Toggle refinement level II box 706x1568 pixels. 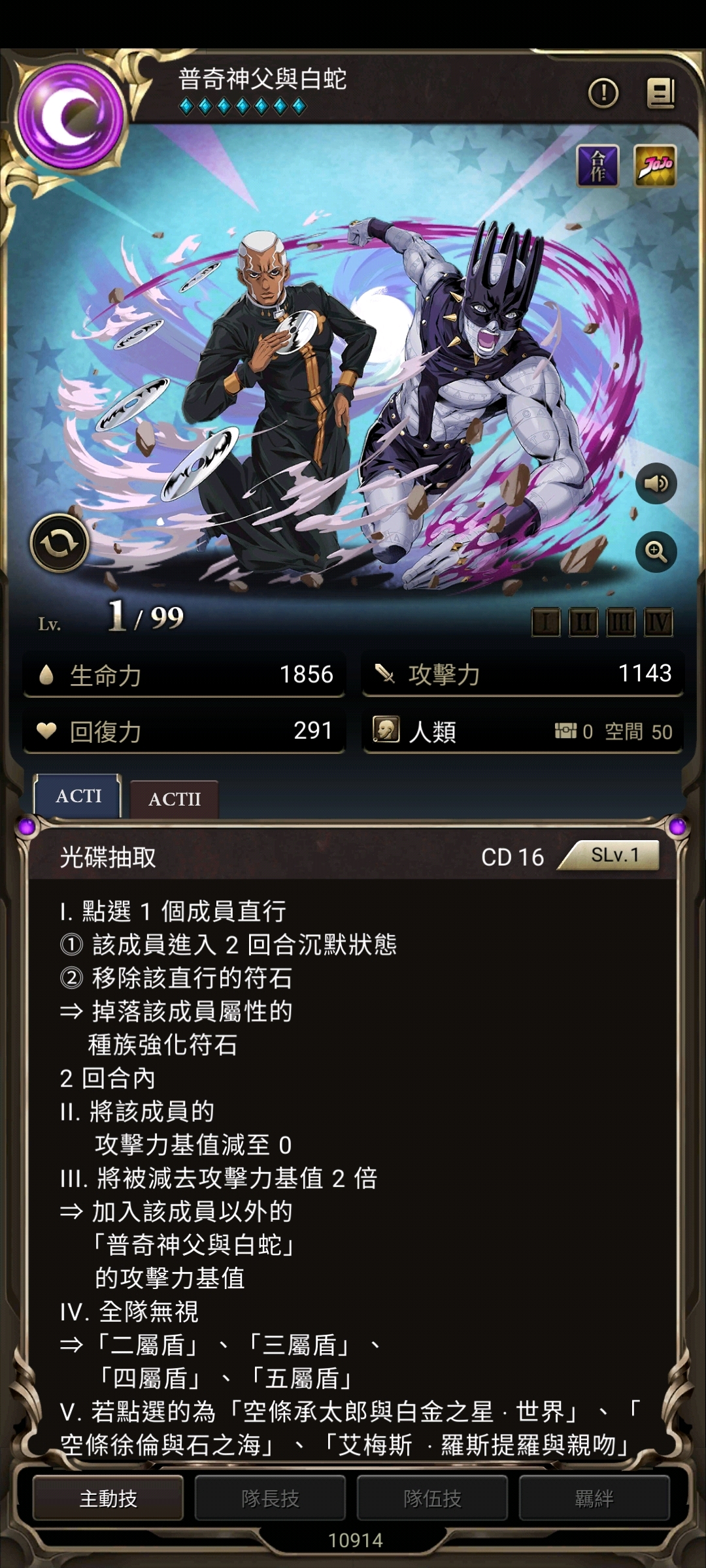pos(583,623)
